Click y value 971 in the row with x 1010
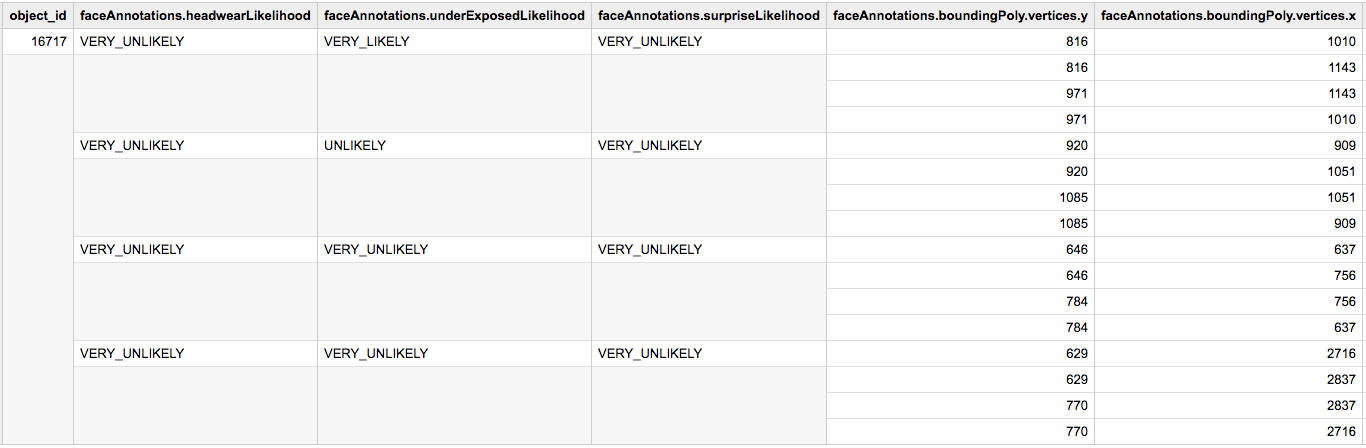This screenshot has height=448, width=1366. pos(1073,120)
